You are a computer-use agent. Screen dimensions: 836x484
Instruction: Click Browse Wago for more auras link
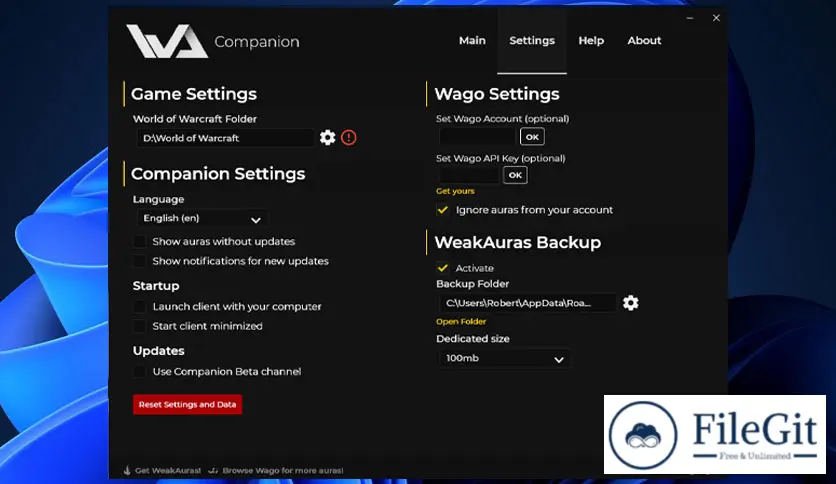point(283,470)
